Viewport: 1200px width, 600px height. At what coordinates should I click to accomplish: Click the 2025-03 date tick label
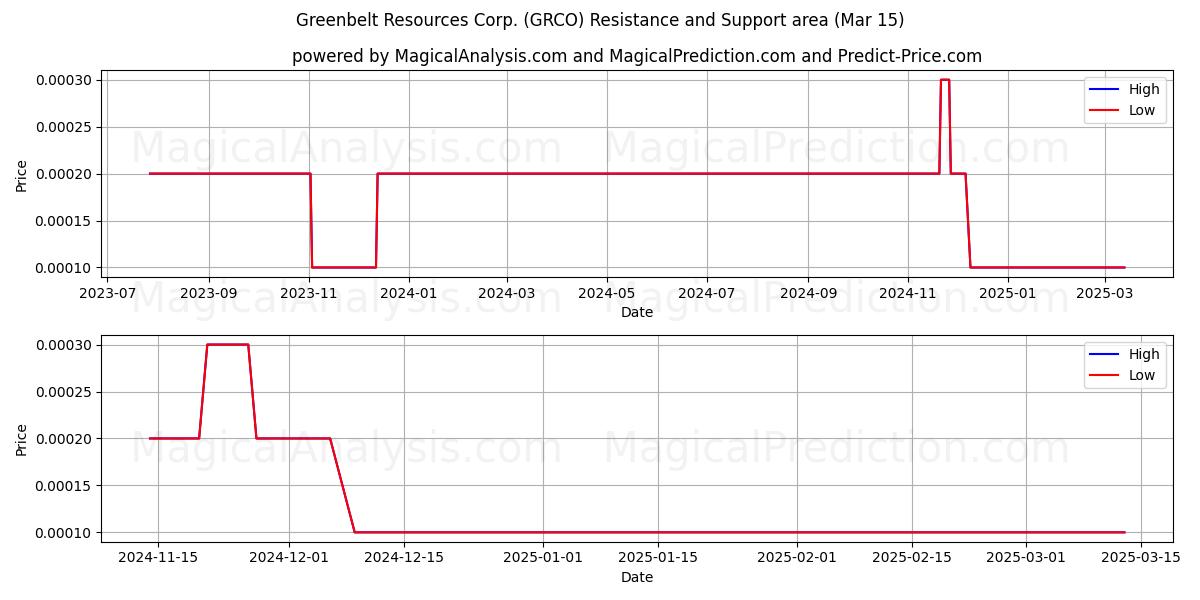[1105, 294]
